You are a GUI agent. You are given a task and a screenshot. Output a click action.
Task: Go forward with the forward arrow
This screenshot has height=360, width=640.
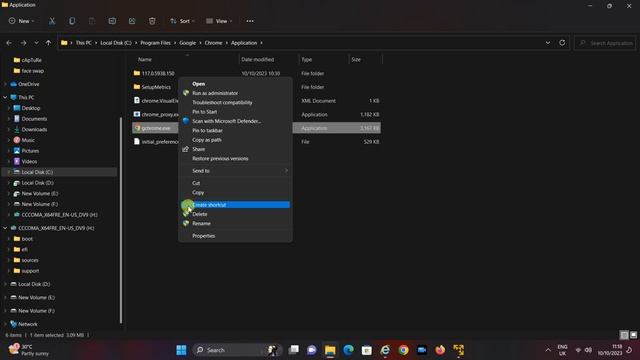(x=23, y=43)
